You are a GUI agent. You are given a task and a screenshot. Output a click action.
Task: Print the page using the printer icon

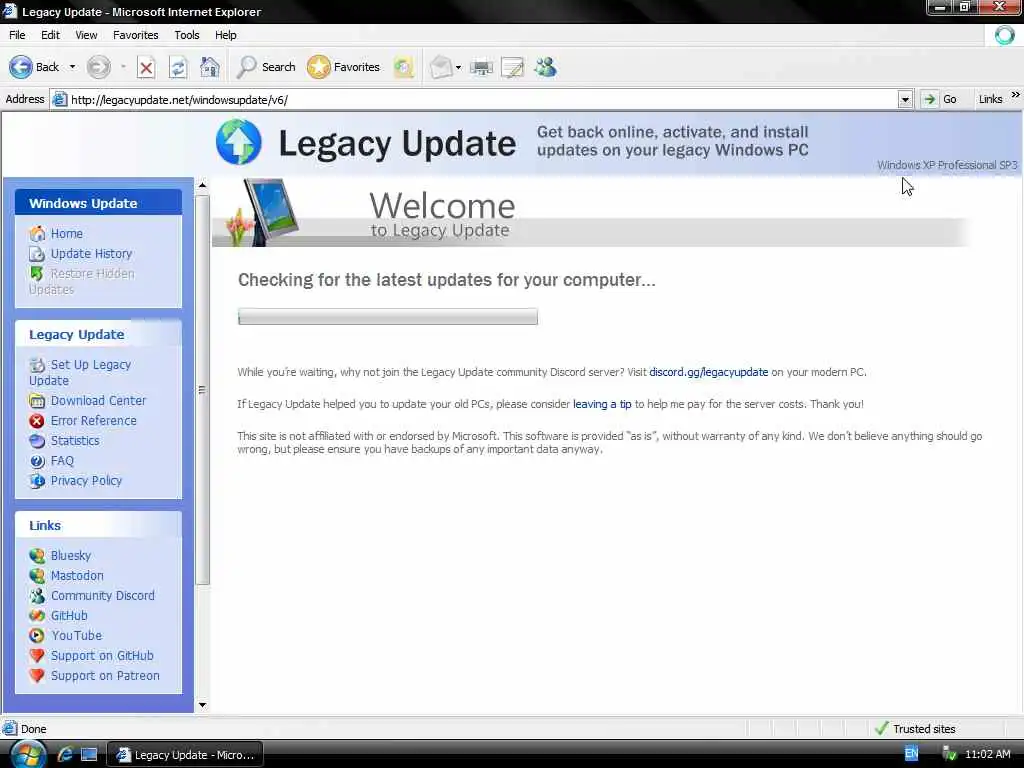481,67
